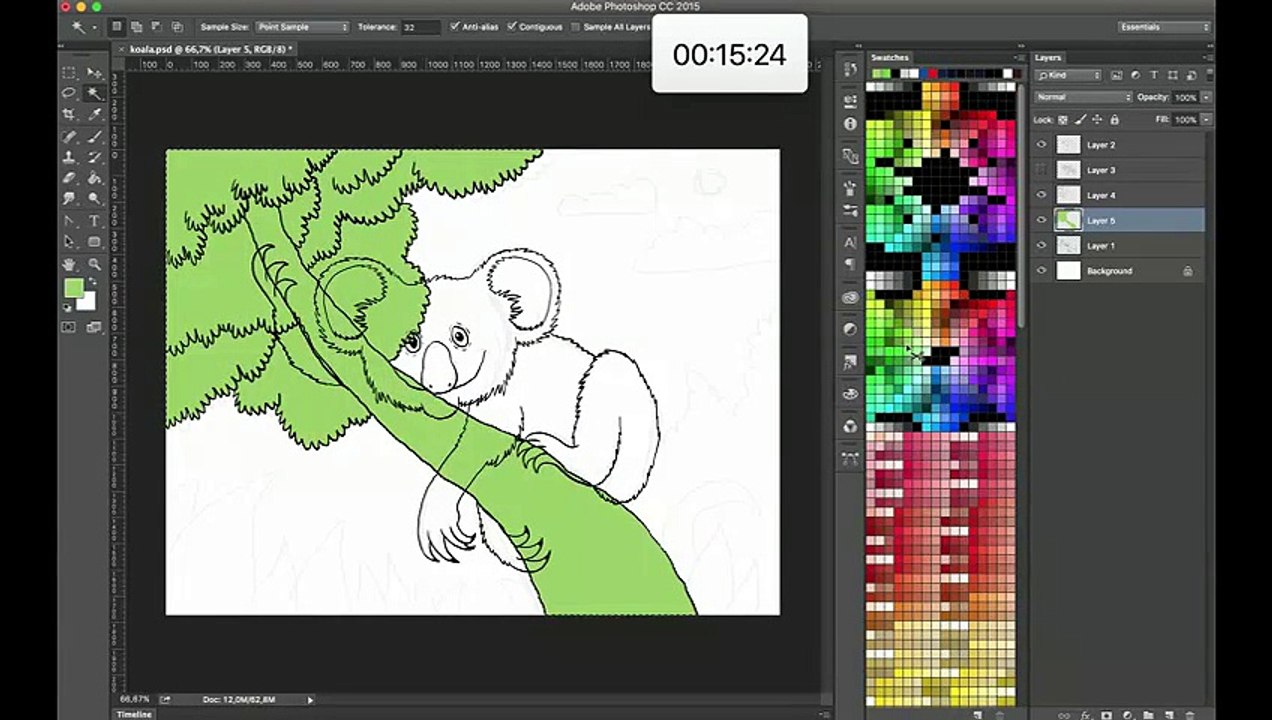The height and width of the screenshot is (720, 1272).
Task: Click the foreground green color swatch
Action: click(x=73, y=288)
